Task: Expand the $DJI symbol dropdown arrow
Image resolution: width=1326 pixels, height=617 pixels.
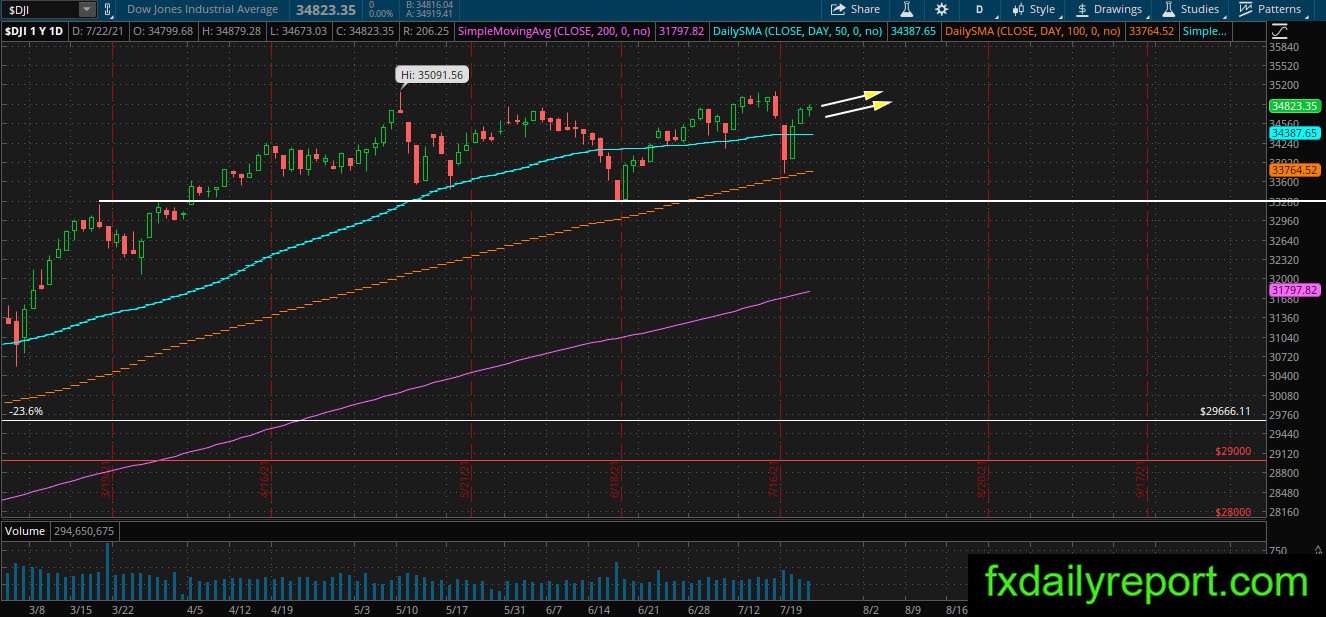Action: [87, 9]
